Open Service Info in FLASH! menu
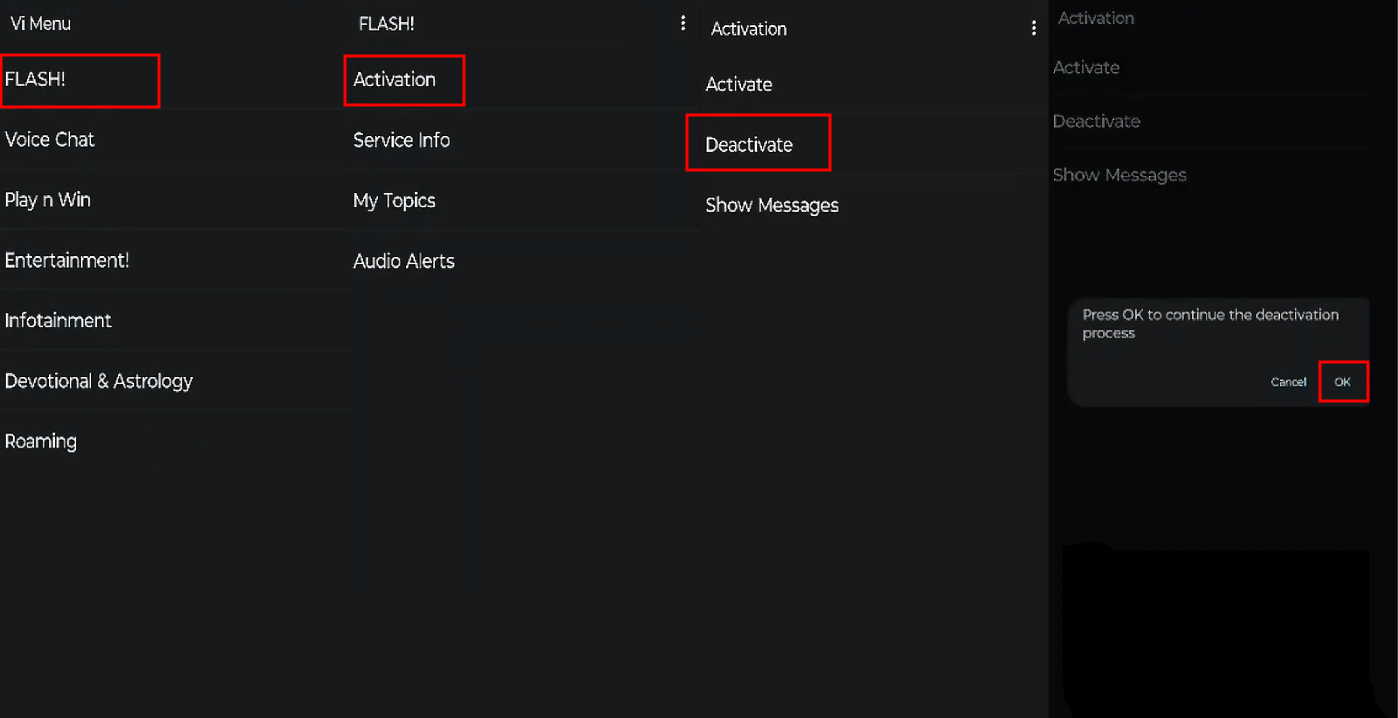The height and width of the screenshot is (718, 1398). point(401,140)
